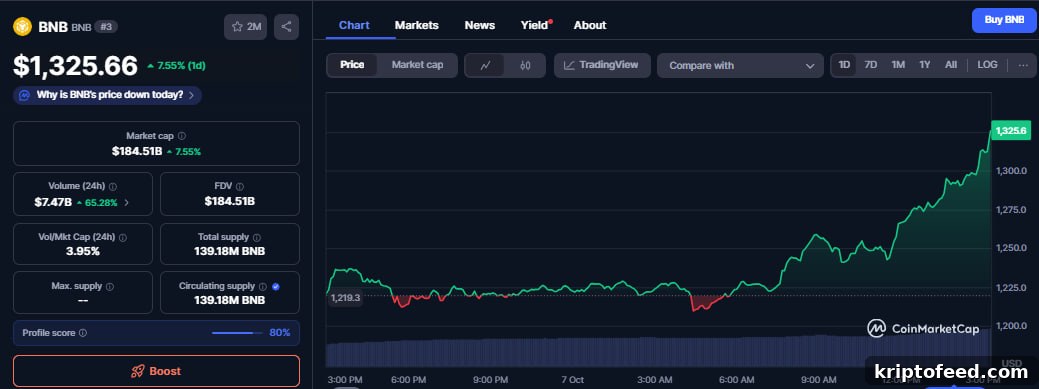This screenshot has height=389, width=1039.
Task: Open the Compare with dropdown
Action: [740, 66]
